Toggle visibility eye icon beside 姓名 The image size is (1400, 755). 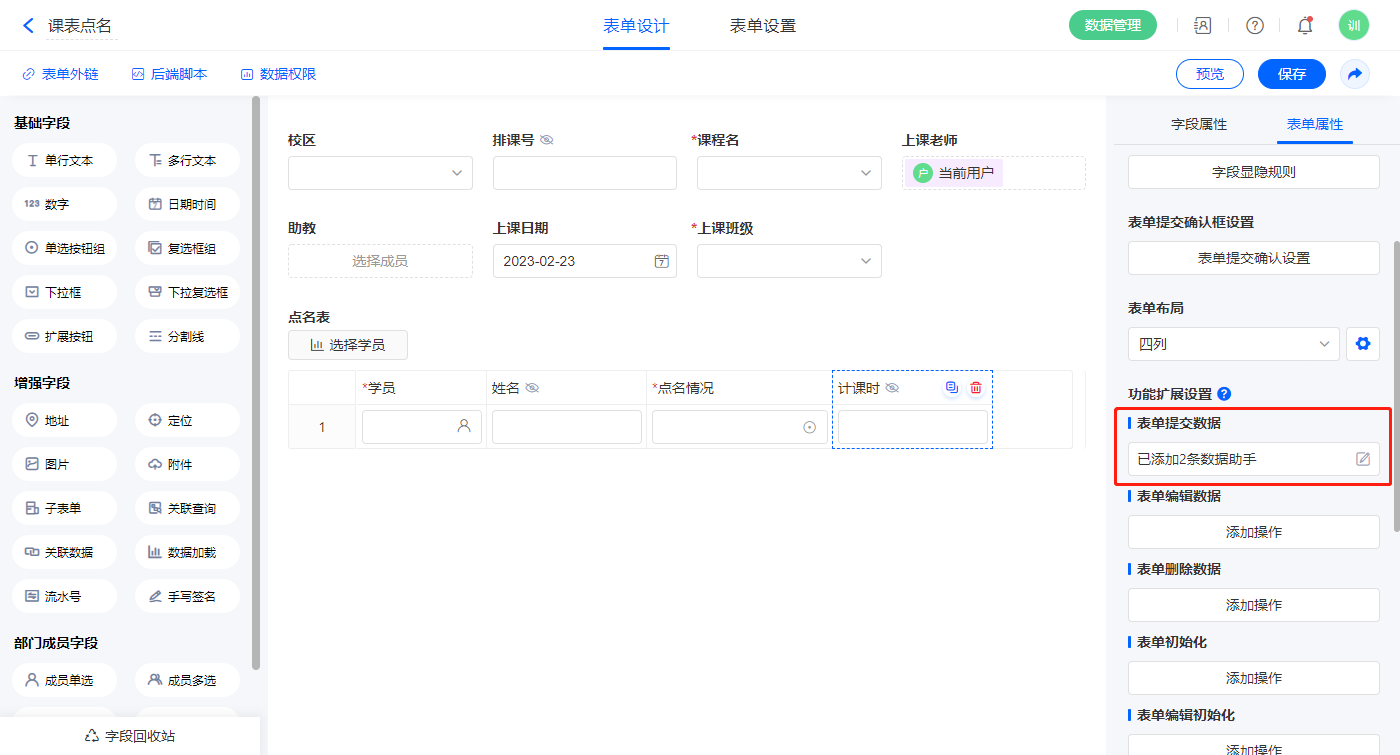pyautogui.click(x=532, y=388)
